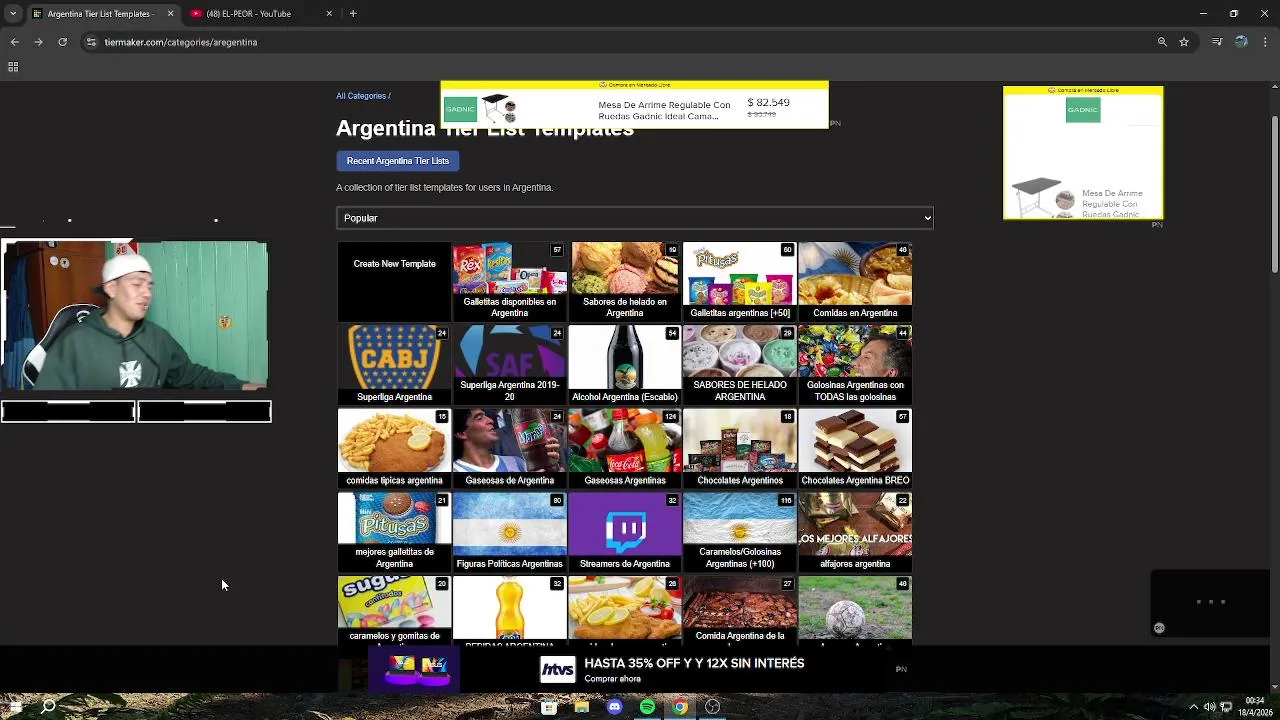Open OBS Studio from taskbar
The width and height of the screenshot is (1280, 720).
(712, 707)
